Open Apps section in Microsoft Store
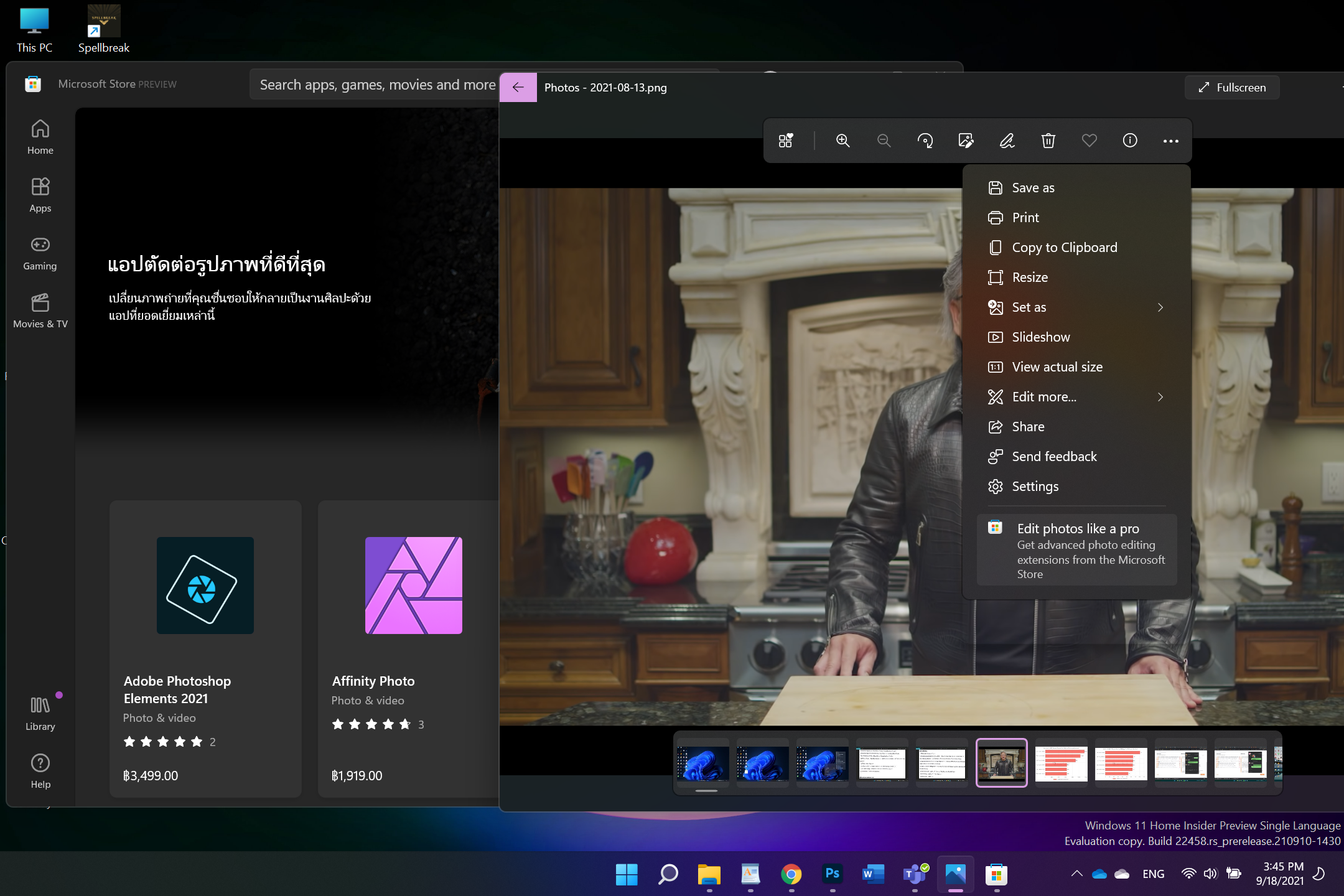 [x=40, y=195]
